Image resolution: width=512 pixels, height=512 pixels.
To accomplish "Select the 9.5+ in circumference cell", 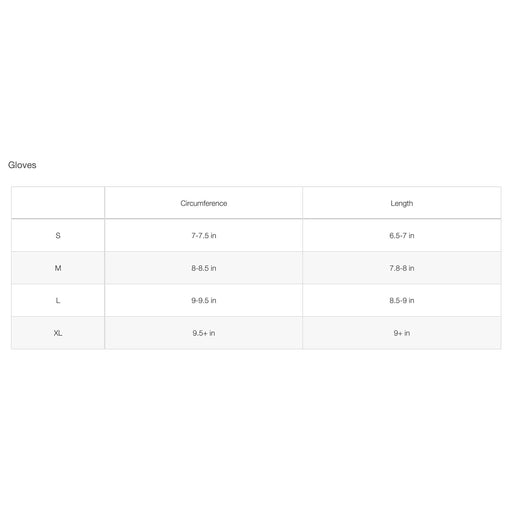I will click(204, 333).
